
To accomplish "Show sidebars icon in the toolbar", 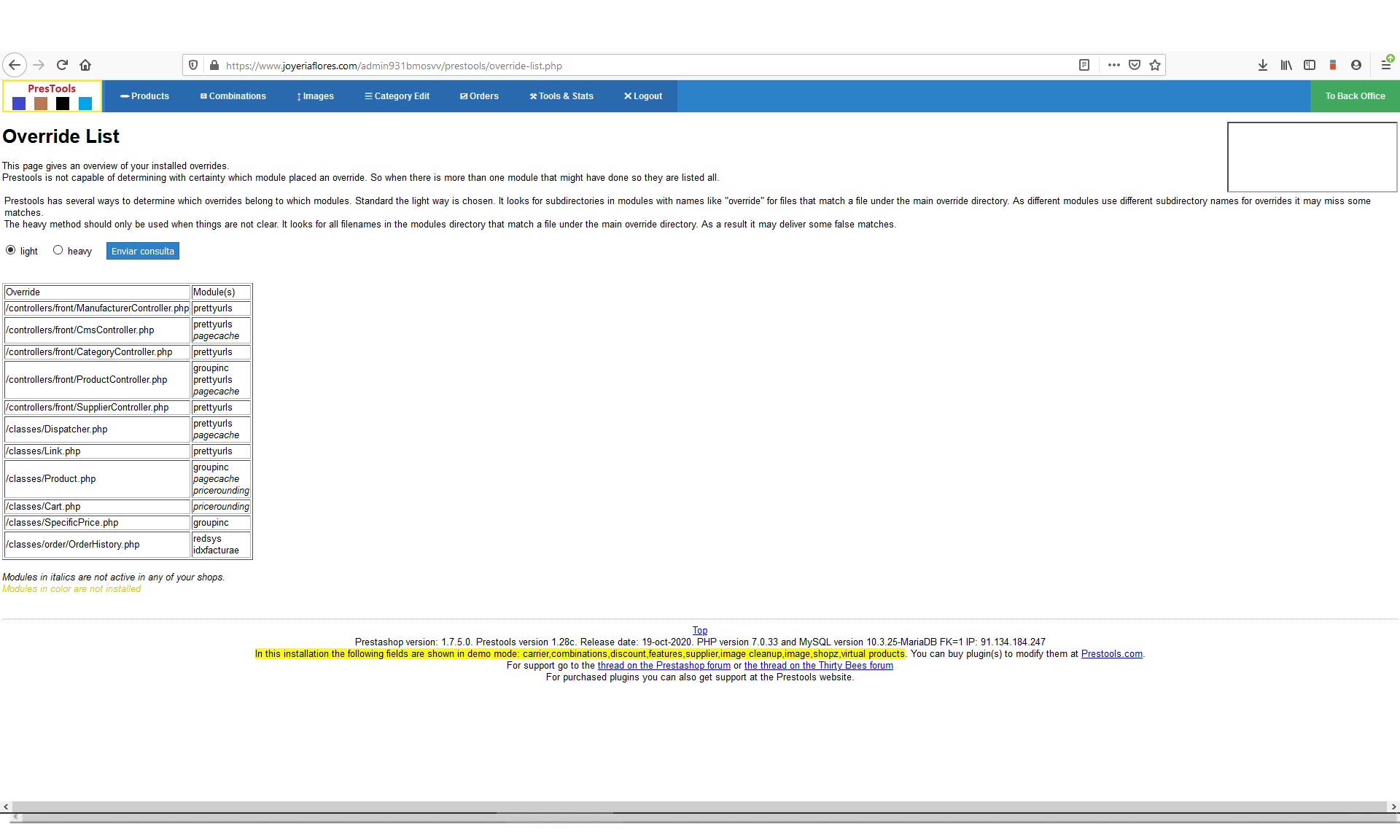I will (x=1310, y=65).
